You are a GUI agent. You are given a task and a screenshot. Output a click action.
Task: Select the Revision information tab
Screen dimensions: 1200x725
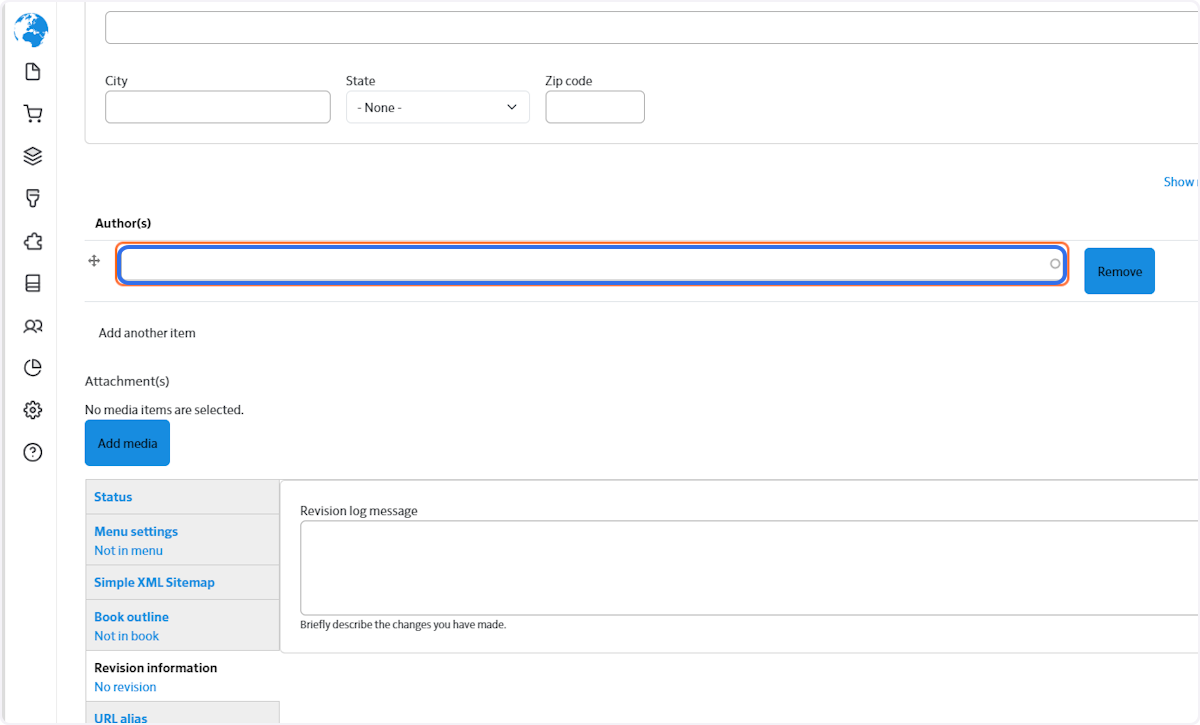click(182, 677)
